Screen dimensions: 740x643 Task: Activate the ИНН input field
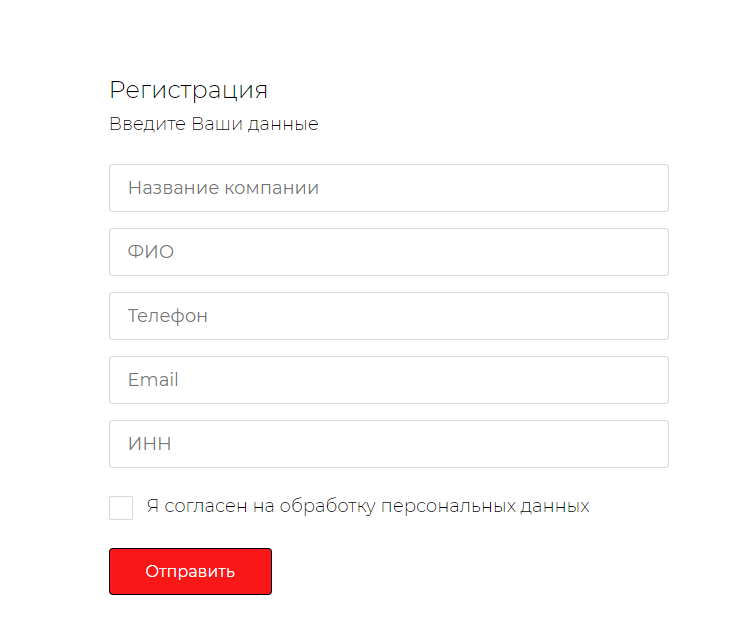pyautogui.click(x=388, y=444)
